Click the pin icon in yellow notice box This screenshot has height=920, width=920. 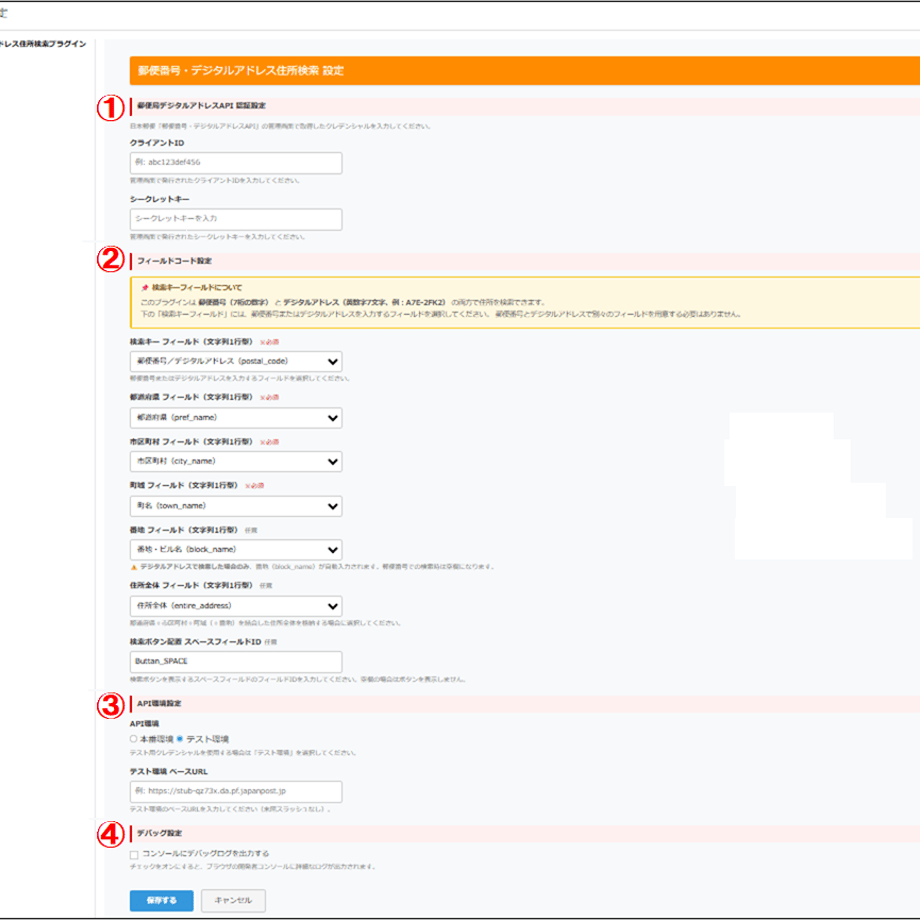145,288
